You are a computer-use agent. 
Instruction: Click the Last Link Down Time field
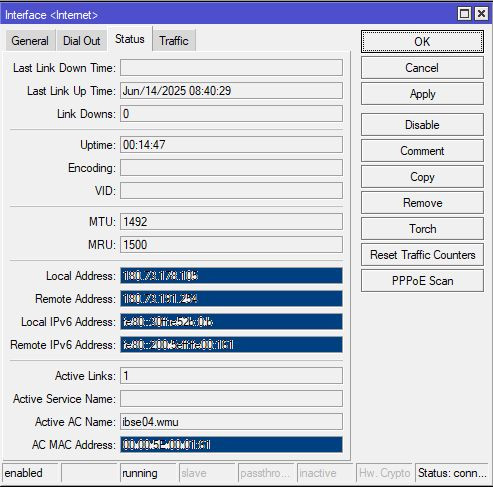(231, 68)
